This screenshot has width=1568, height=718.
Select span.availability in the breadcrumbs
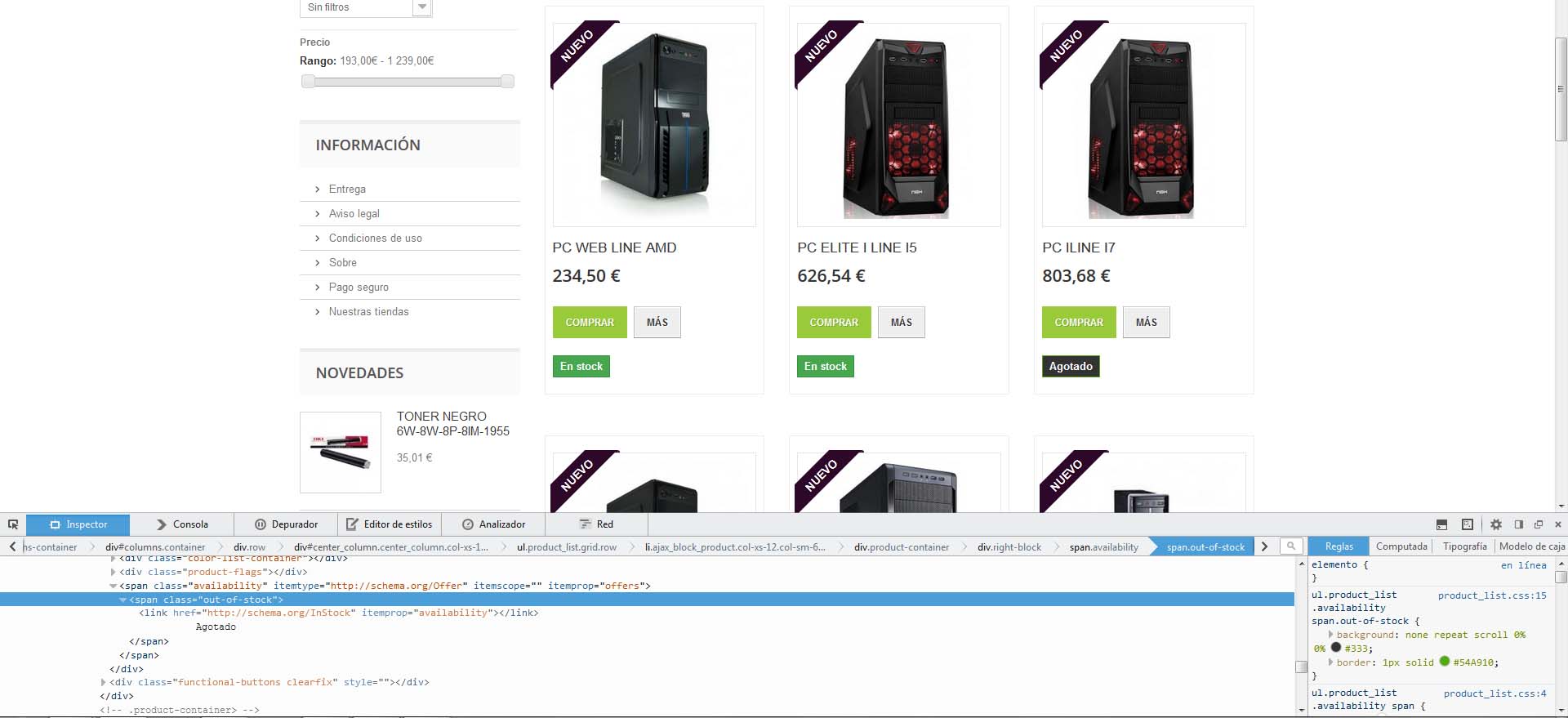(1103, 547)
